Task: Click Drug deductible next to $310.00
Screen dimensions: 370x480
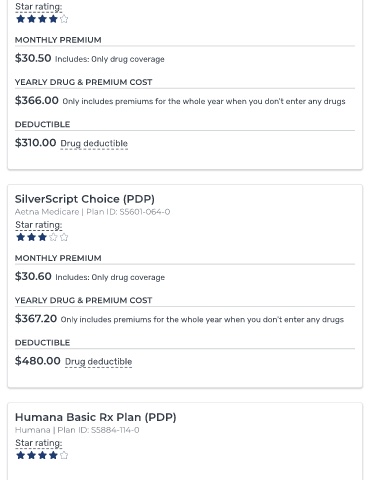Action: pyautogui.click(x=94, y=144)
